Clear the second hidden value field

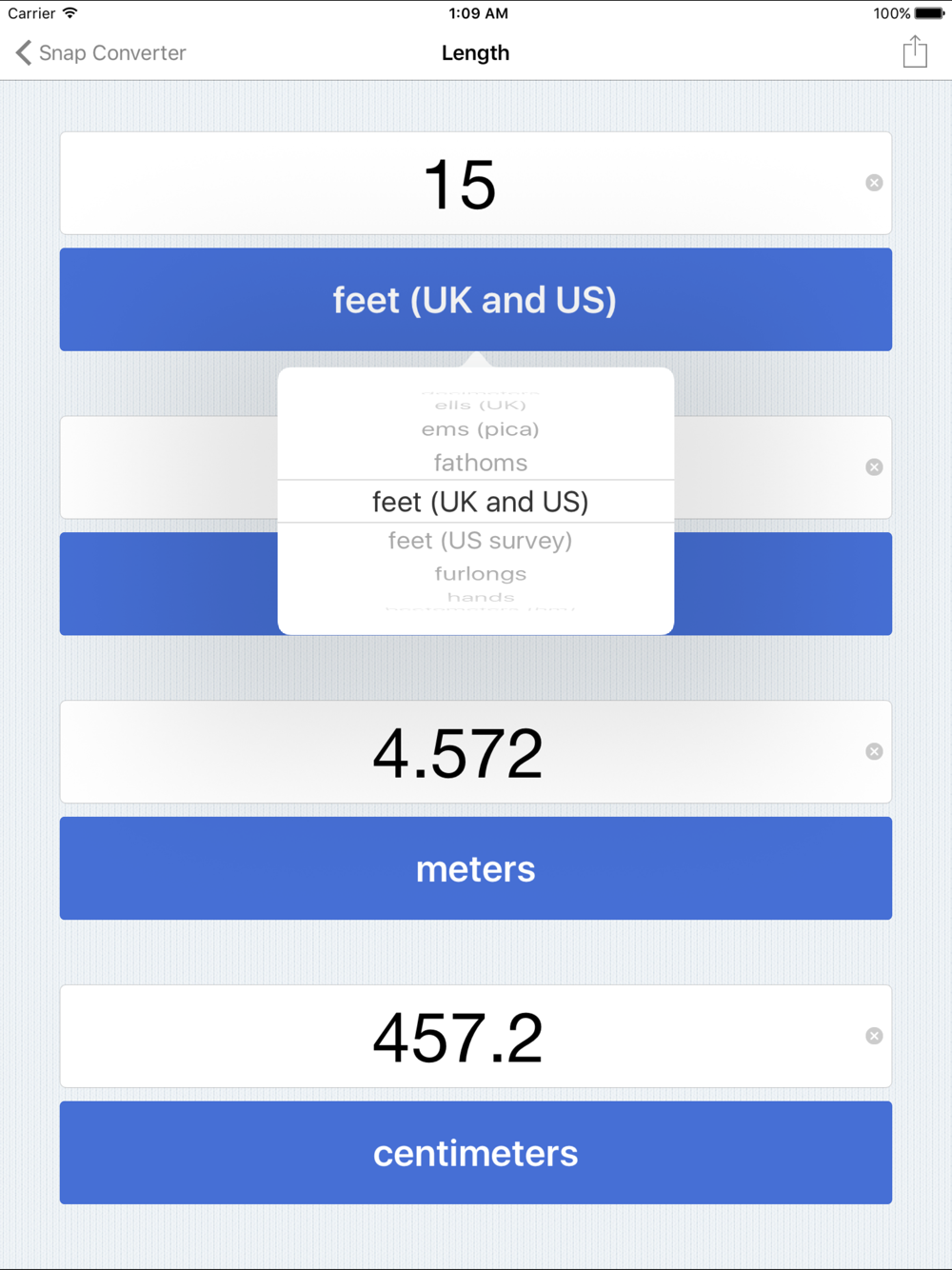tap(874, 466)
